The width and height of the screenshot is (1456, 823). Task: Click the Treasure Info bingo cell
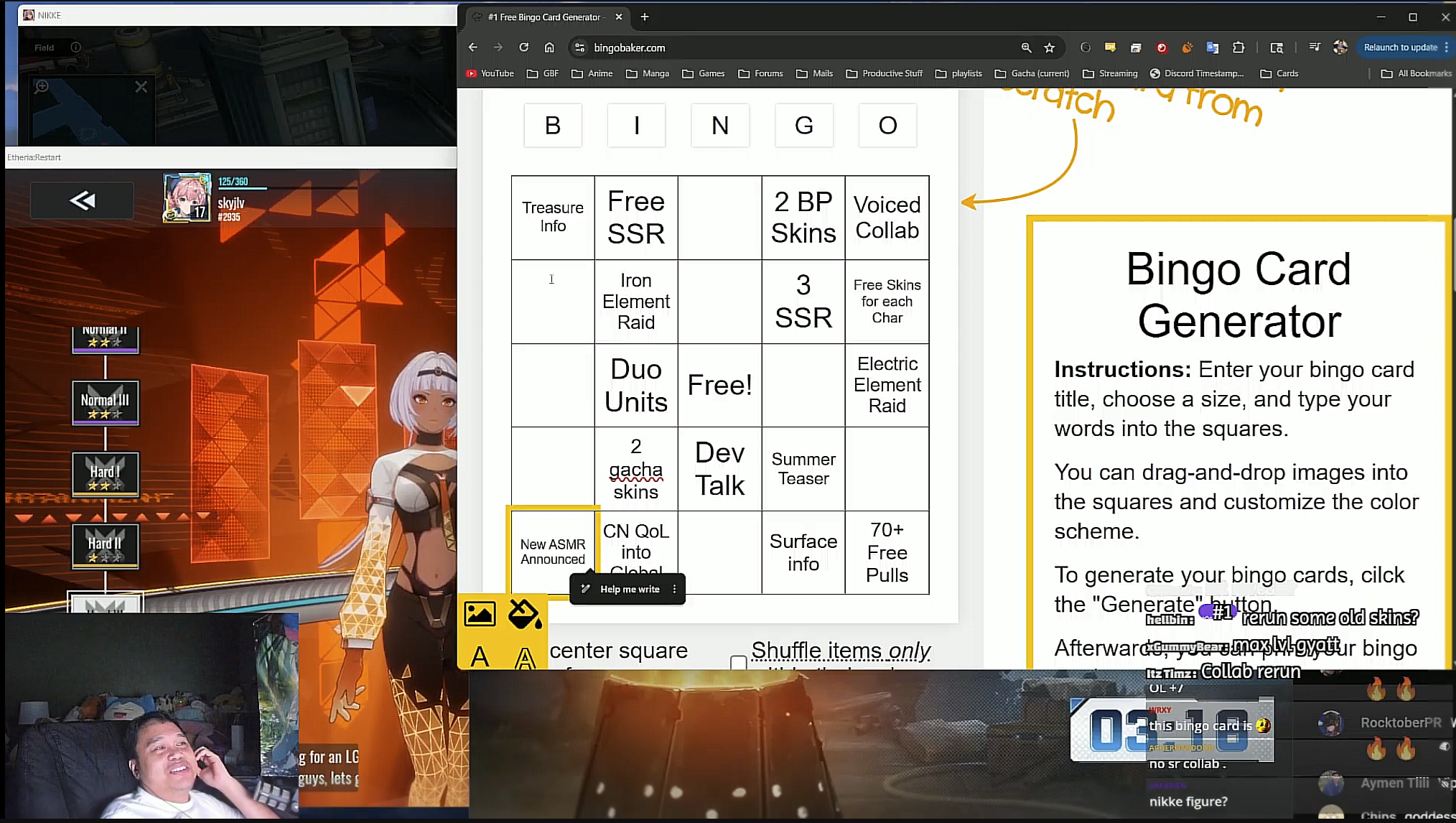(x=553, y=217)
